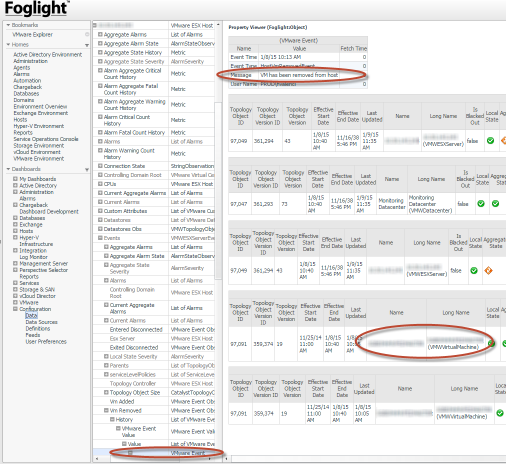
Task: Open Chargeback home link
Action: [x=27, y=87]
